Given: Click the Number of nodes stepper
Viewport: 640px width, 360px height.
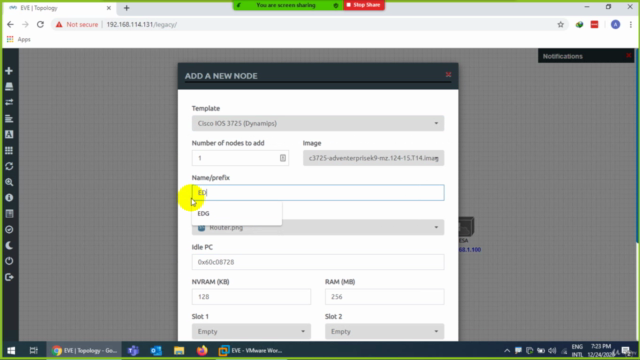Looking at the screenshot, I should point(283,158).
